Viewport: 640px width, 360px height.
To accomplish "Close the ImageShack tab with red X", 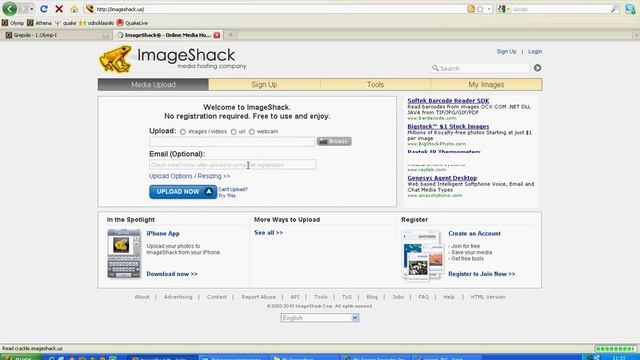I will click(x=217, y=36).
